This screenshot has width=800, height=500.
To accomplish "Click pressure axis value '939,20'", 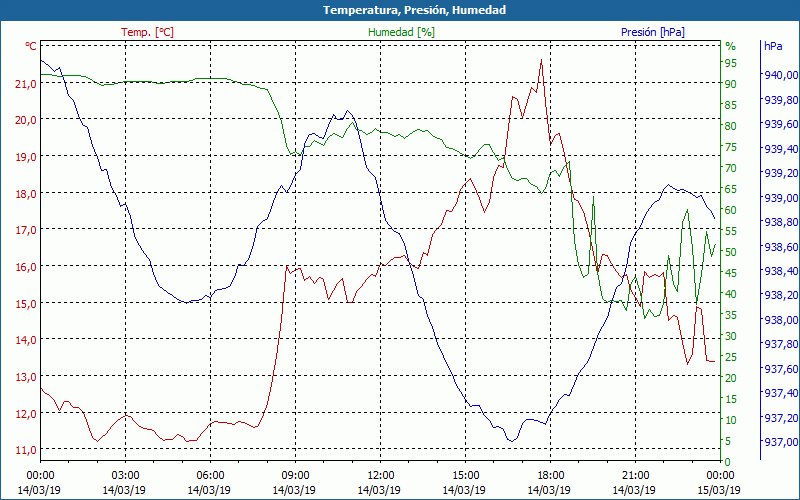I will click(780, 173).
